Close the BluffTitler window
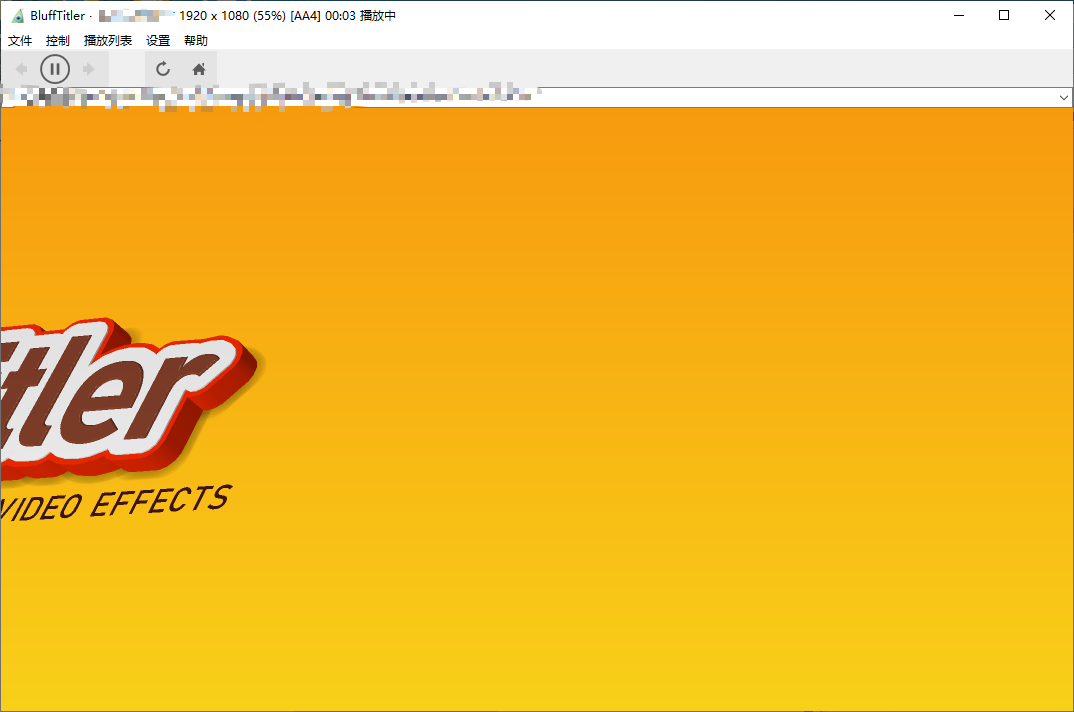 (x=1050, y=16)
